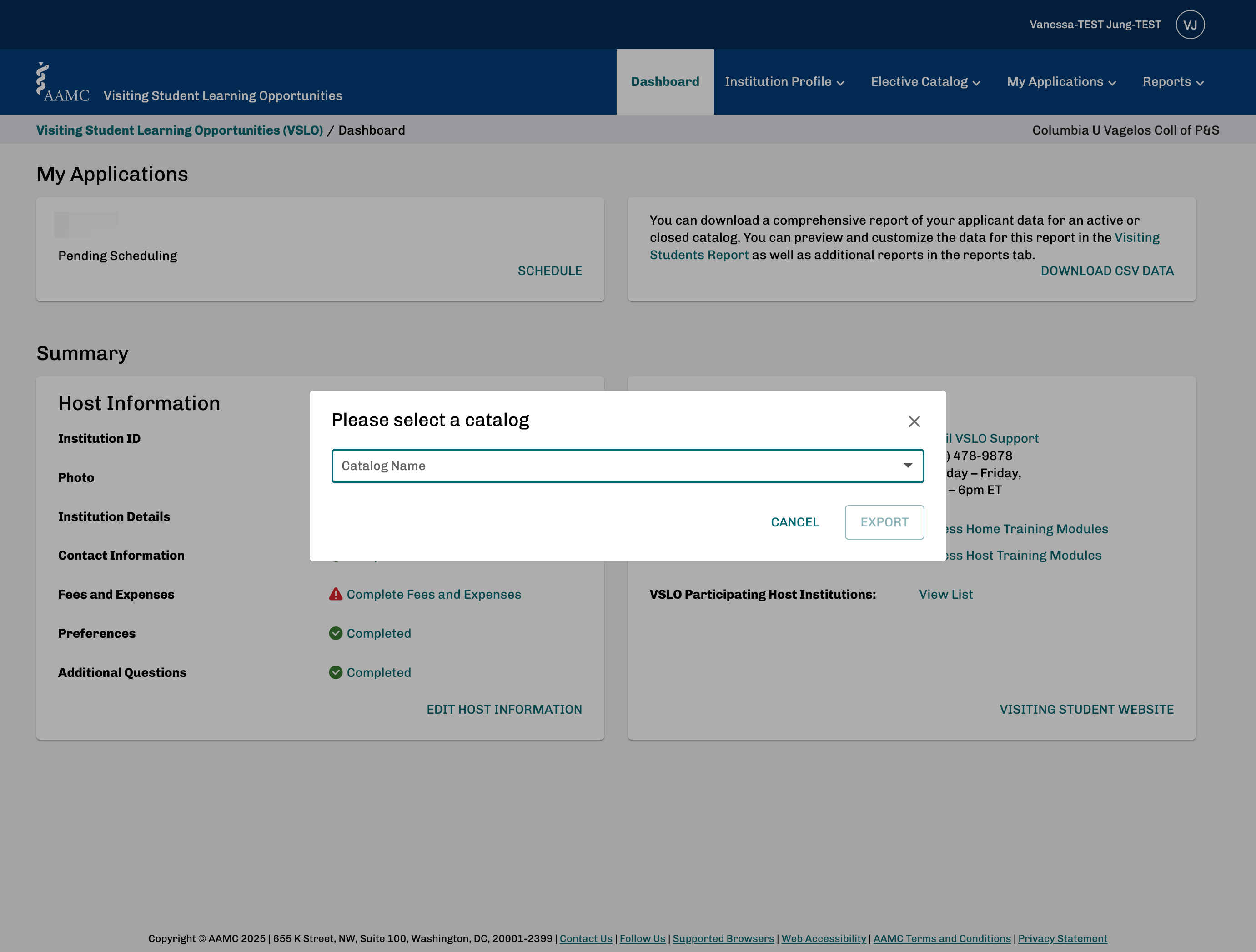Screen dimensions: 1256x952
Task: Open the VJ user avatar menu
Action: pos(1190,25)
